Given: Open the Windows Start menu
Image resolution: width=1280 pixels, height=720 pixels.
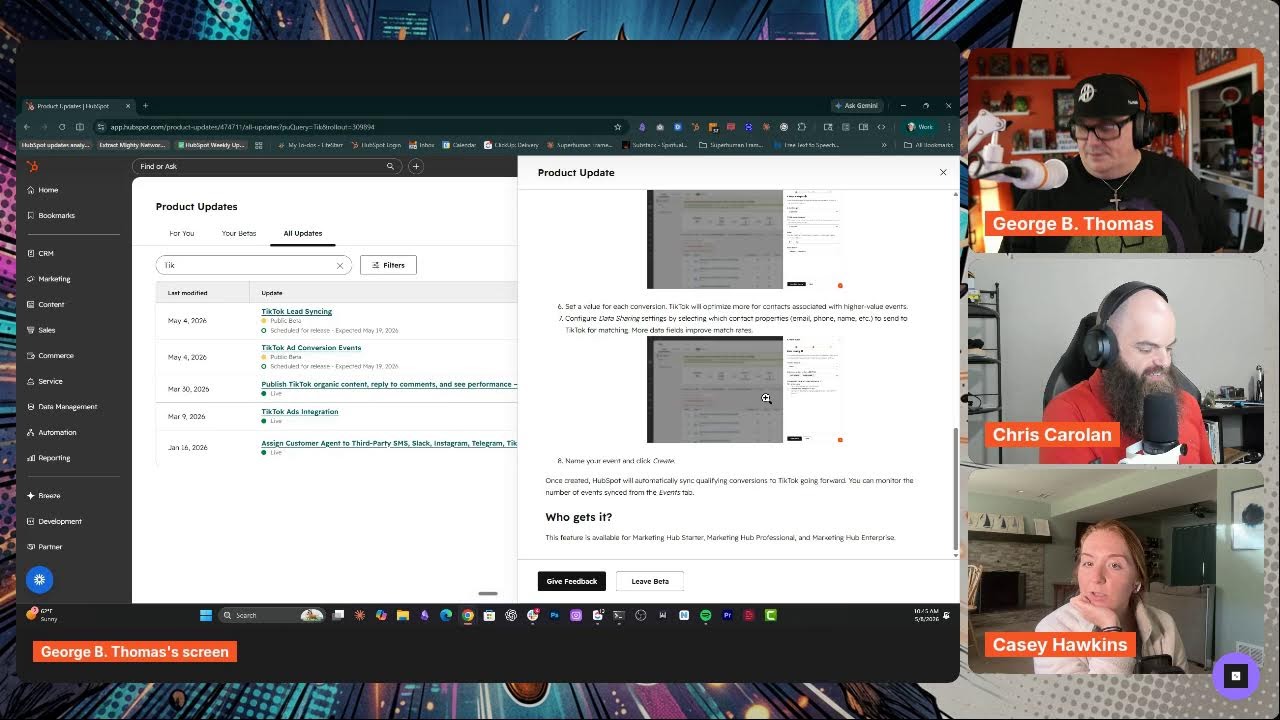Looking at the screenshot, I should 206,615.
